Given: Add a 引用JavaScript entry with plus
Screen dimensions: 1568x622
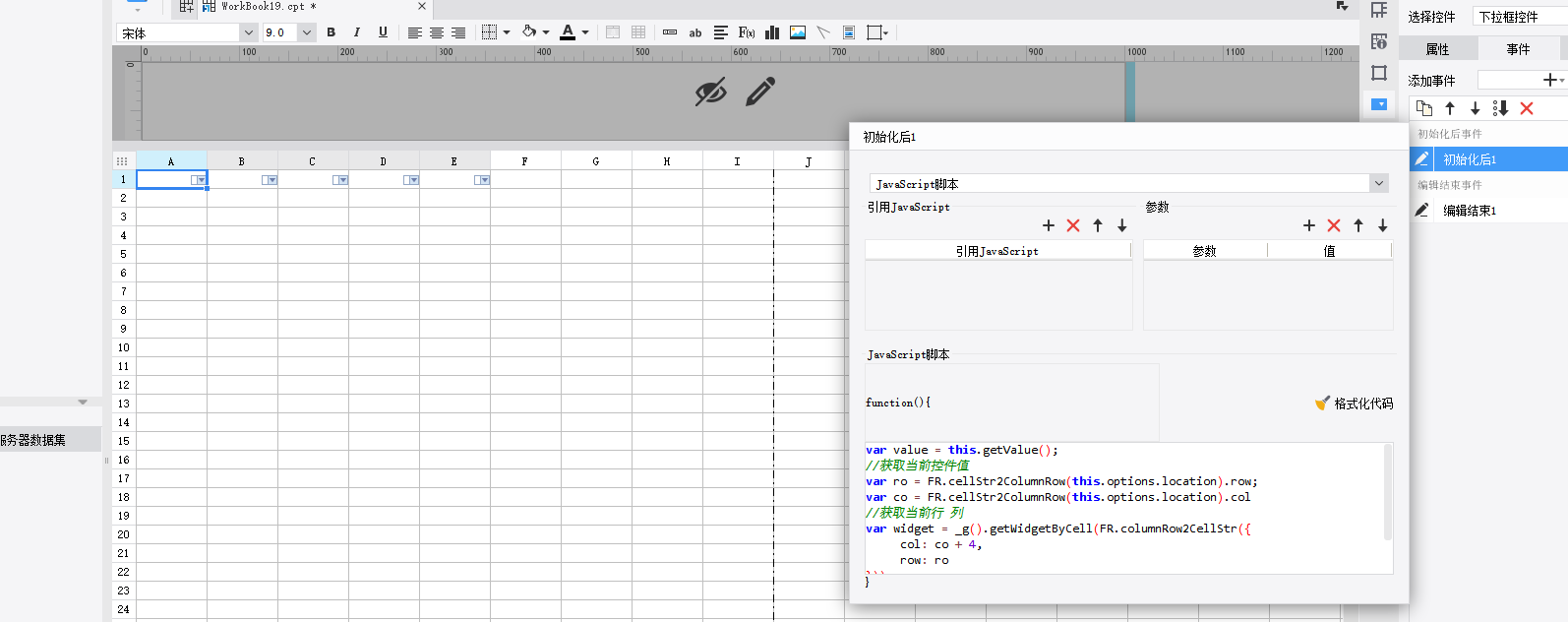Looking at the screenshot, I should click(x=1049, y=225).
